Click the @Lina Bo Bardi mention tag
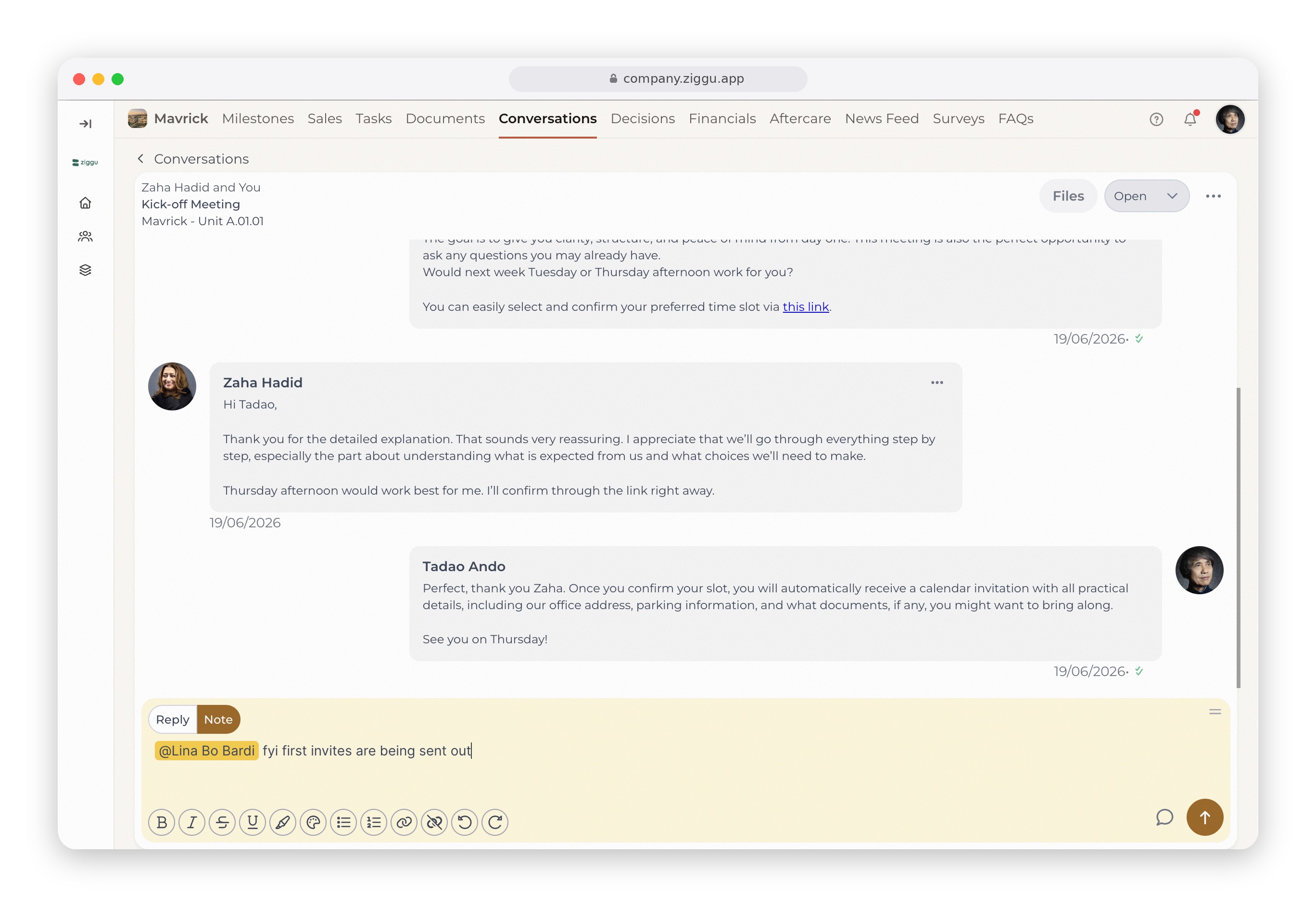This screenshot has height=907, width=1316. (x=207, y=751)
